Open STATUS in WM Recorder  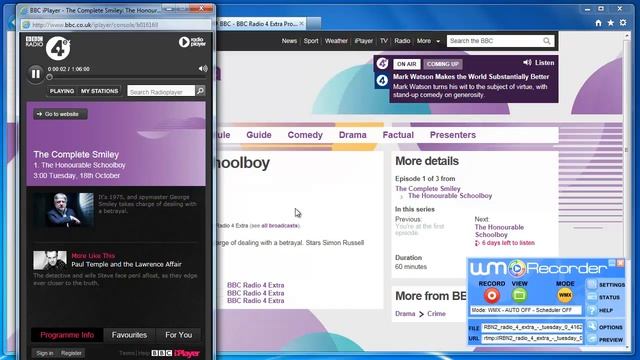pos(604,298)
